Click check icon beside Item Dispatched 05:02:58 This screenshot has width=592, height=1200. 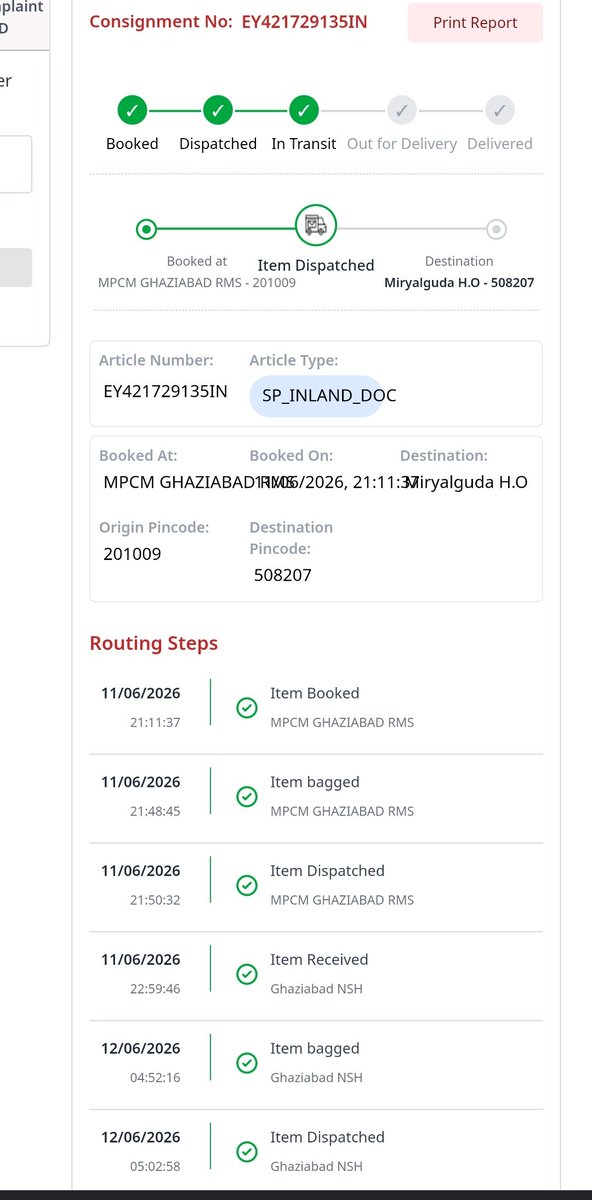246,1152
